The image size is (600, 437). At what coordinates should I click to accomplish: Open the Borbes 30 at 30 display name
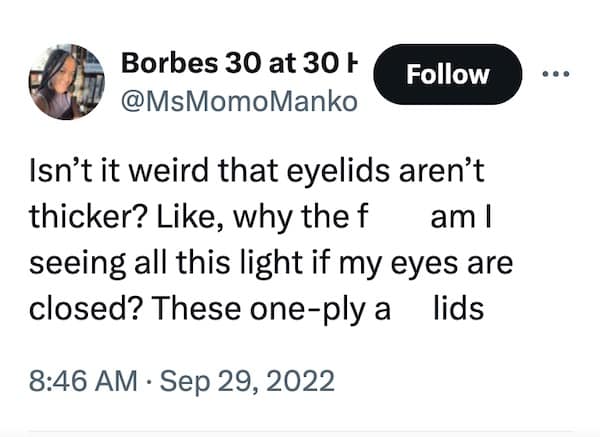236,61
